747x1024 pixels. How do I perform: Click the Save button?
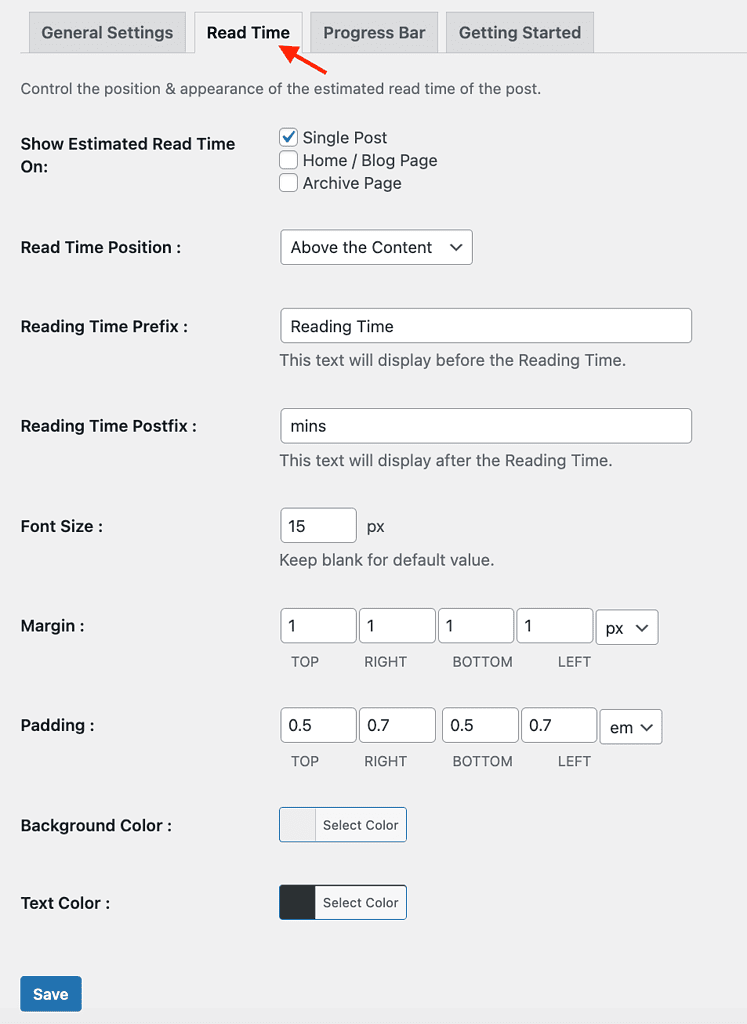click(50, 993)
